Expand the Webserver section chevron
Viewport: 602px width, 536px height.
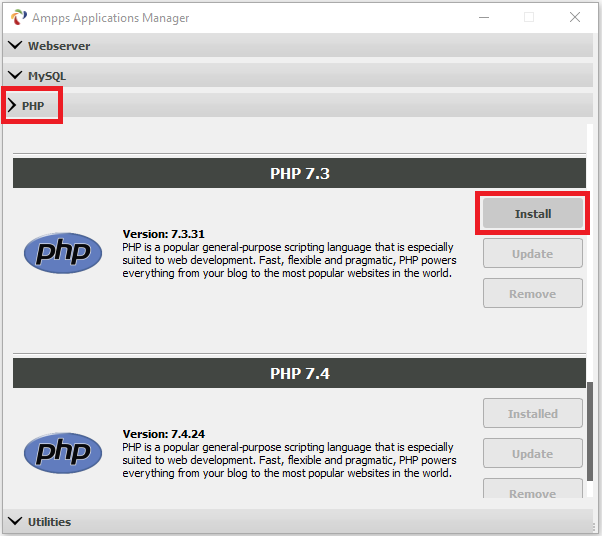pyautogui.click(x=15, y=45)
